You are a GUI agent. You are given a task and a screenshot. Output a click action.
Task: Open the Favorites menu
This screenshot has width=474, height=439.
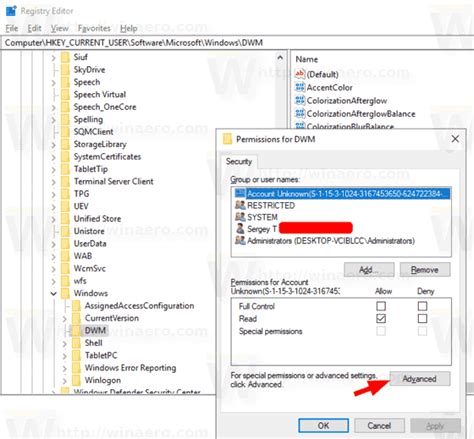[x=94, y=28]
